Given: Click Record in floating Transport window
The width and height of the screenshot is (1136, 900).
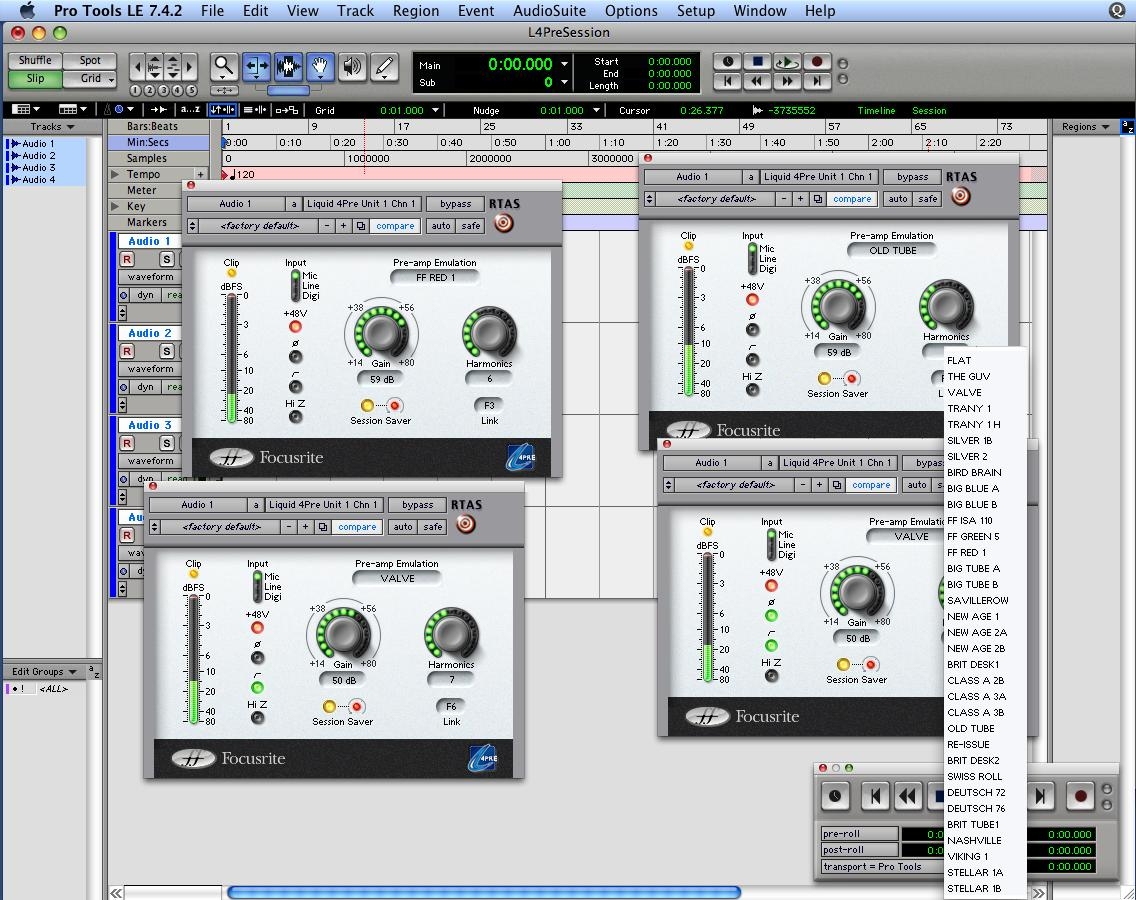Looking at the screenshot, I should 1079,796.
